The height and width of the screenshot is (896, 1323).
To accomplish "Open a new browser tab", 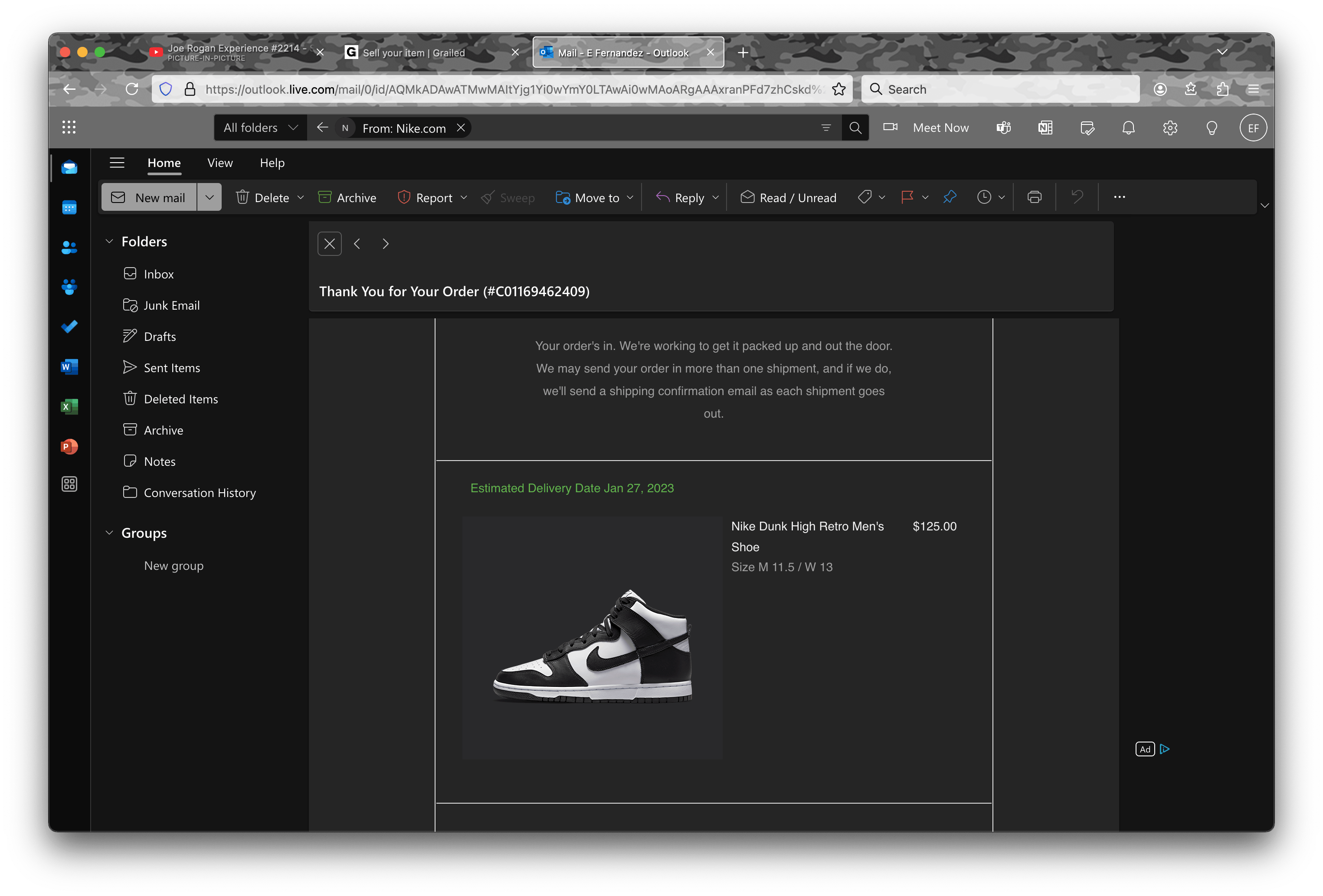I will (x=743, y=52).
